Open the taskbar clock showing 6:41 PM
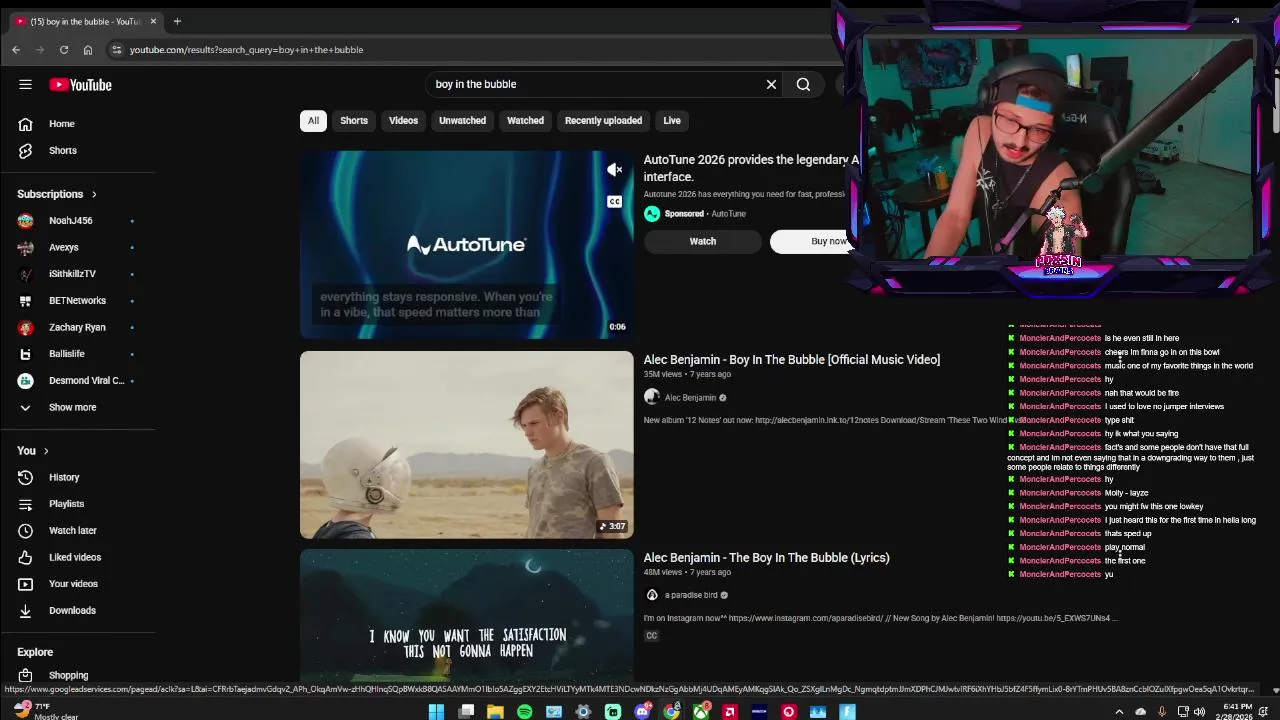Image resolution: width=1280 pixels, height=720 pixels. pyautogui.click(x=1237, y=712)
